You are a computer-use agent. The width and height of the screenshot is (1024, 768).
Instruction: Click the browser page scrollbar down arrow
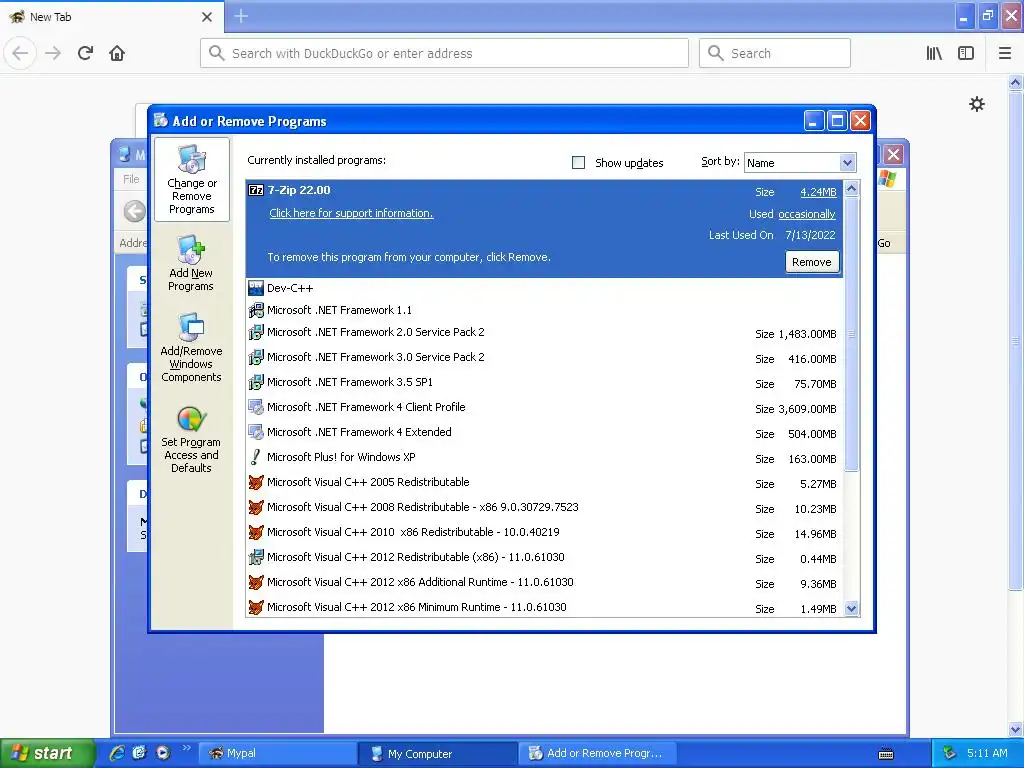(x=1016, y=729)
